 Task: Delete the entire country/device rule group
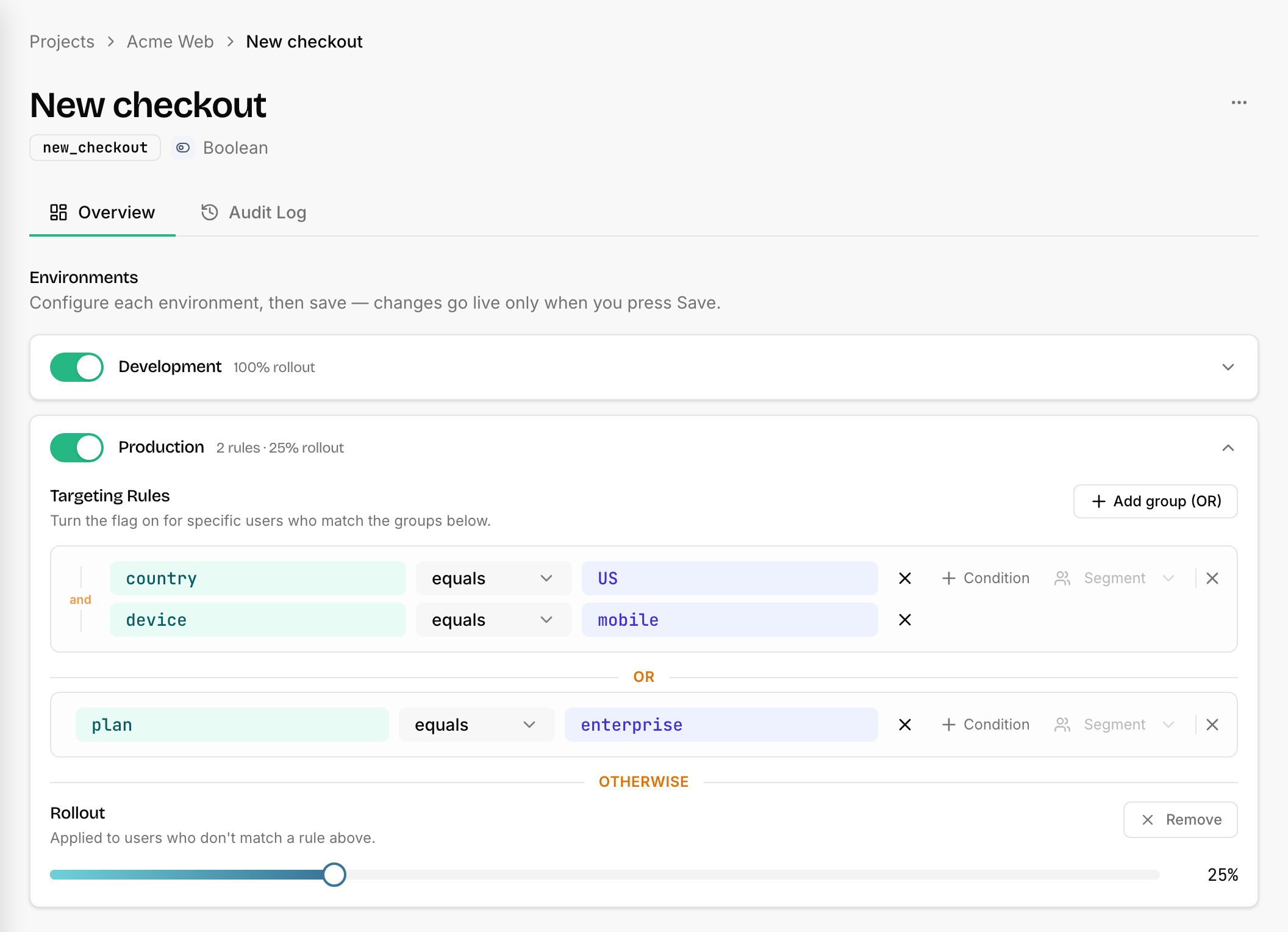[x=1212, y=578]
